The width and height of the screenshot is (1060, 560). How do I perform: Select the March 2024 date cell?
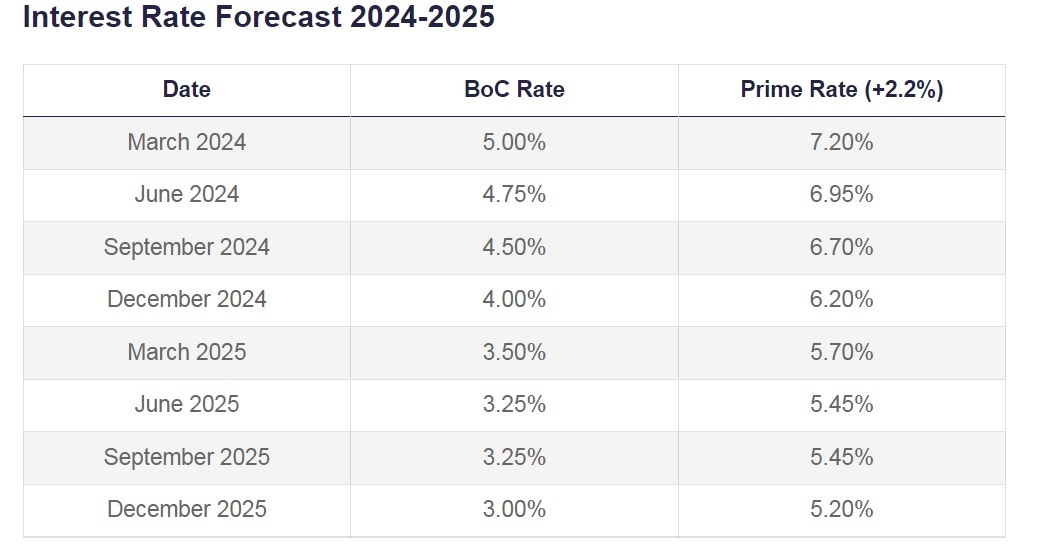pyautogui.click(x=187, y=142)
